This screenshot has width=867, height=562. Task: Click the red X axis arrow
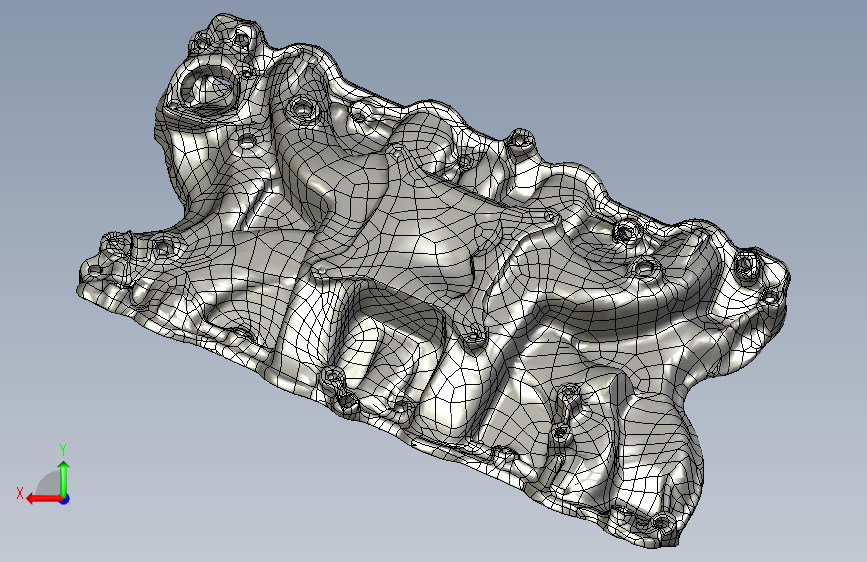pyautogui.click(x=44, y=499)
